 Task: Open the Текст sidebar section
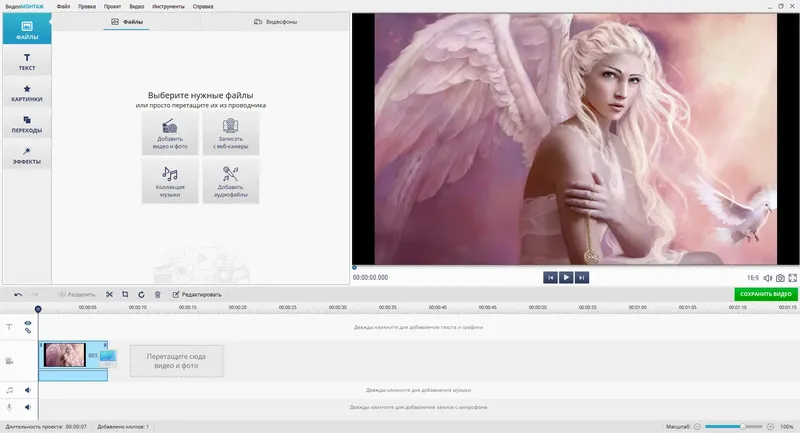tap(27, 61)
